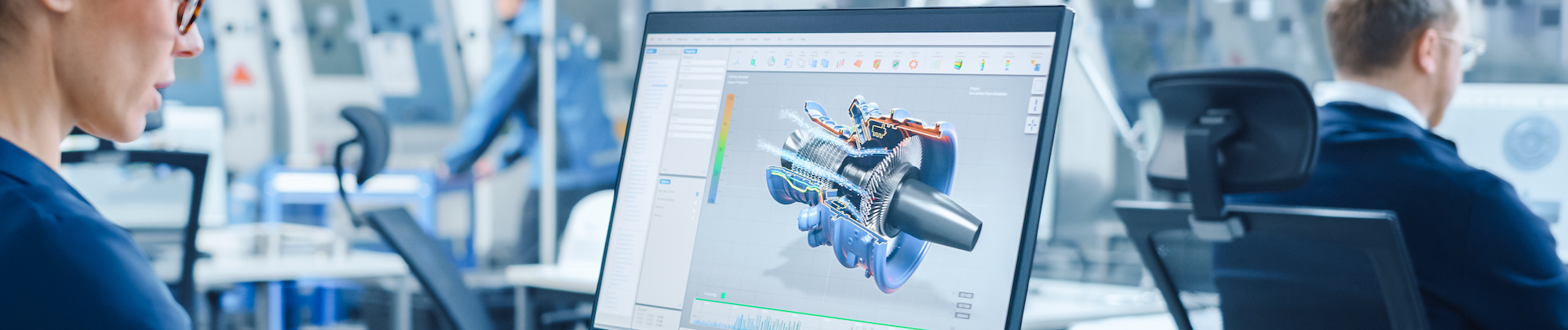Select the orange grid surface toolbar icon
The width and height of the screenshot is (1568, 330).
(x=859, y=63)
